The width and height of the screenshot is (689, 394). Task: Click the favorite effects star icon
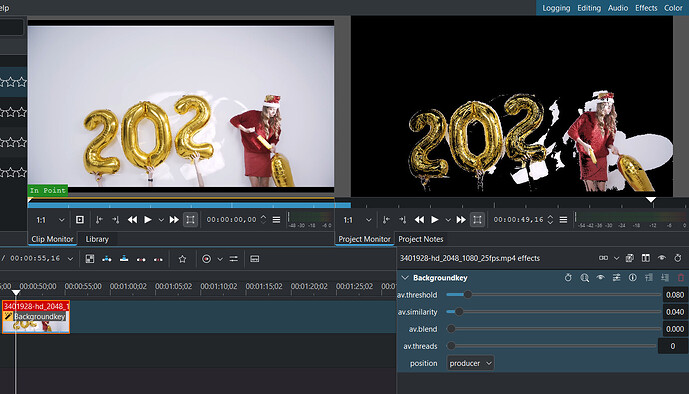click(182, 259)
